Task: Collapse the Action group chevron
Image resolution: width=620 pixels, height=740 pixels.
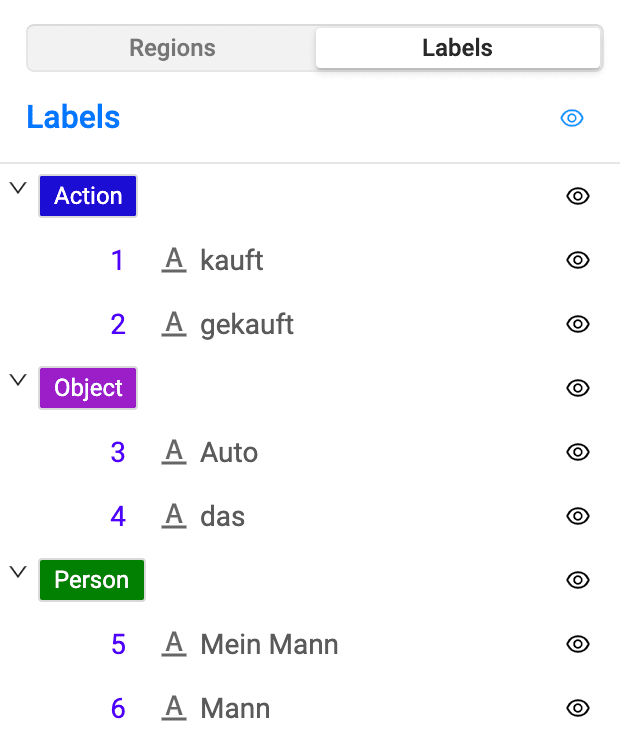Action: point(18,188)
